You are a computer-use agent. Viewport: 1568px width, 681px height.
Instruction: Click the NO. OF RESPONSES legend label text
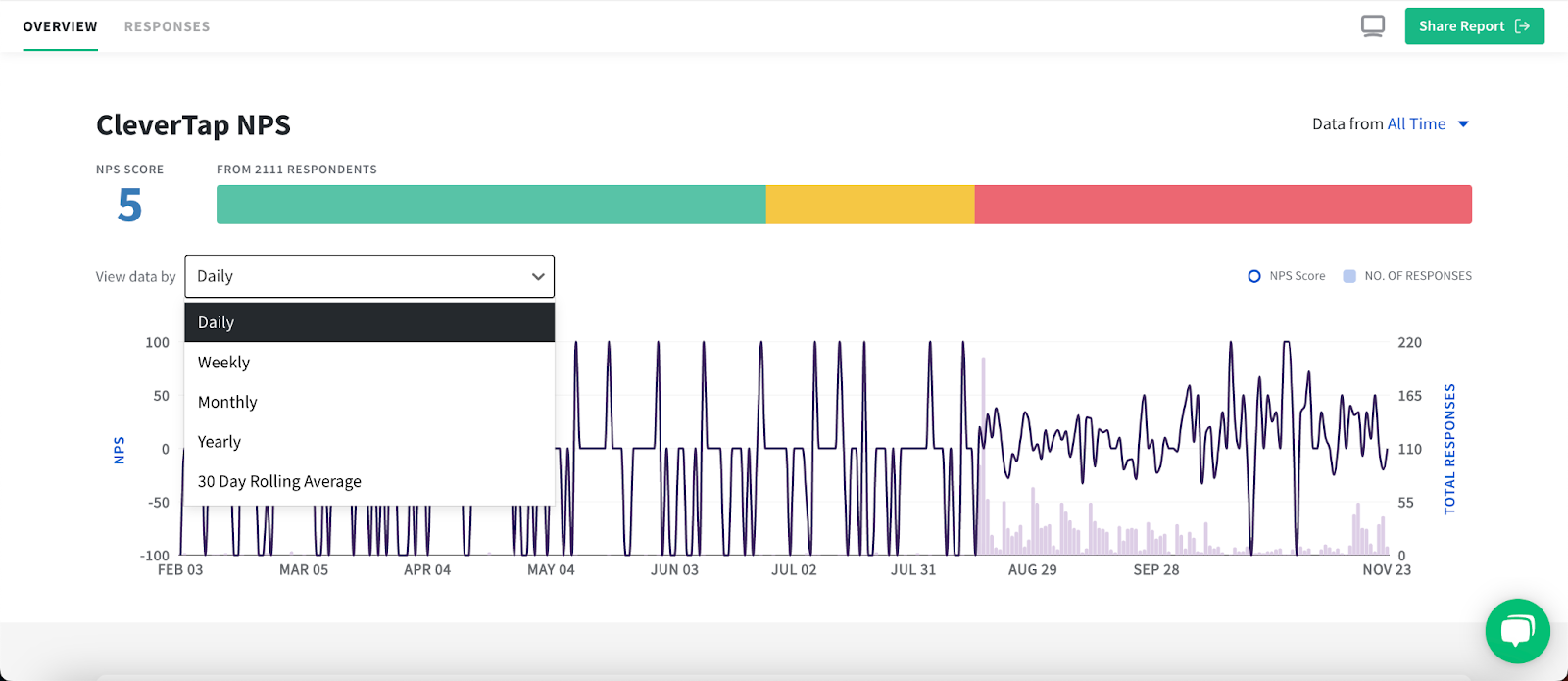point(1418,276)
